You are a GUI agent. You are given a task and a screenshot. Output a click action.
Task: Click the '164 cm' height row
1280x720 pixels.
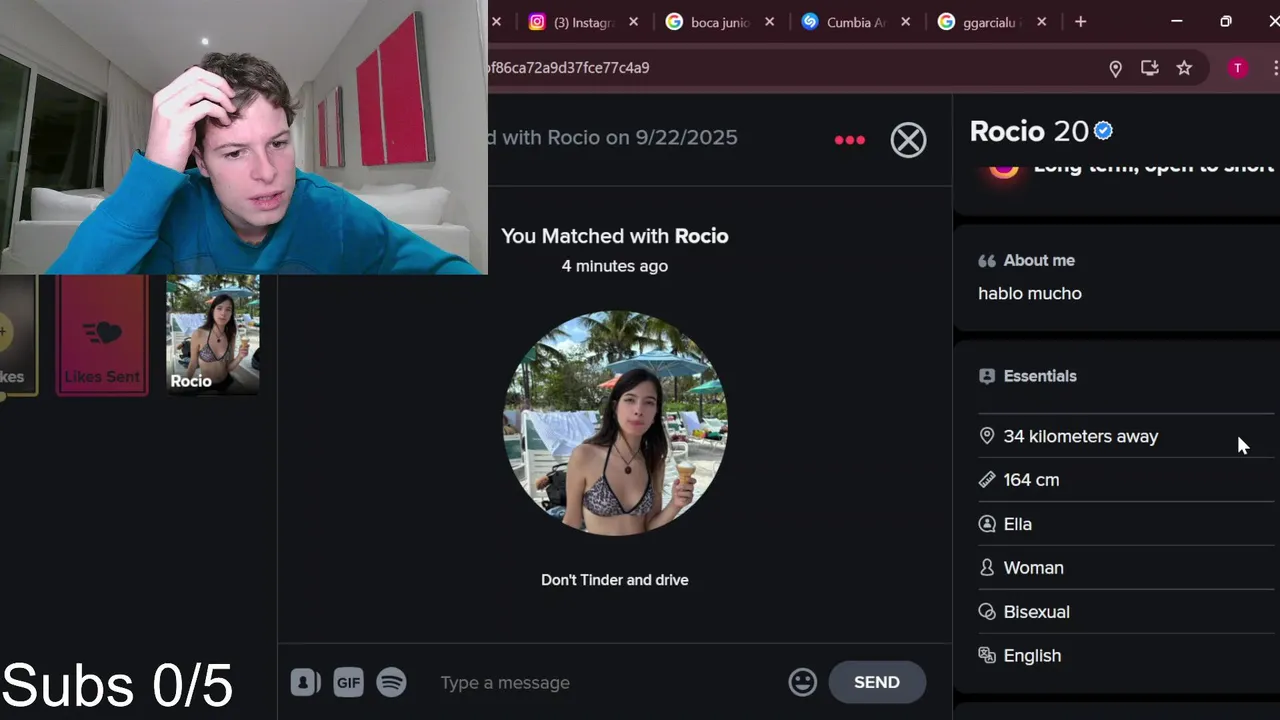[1125, 480]
